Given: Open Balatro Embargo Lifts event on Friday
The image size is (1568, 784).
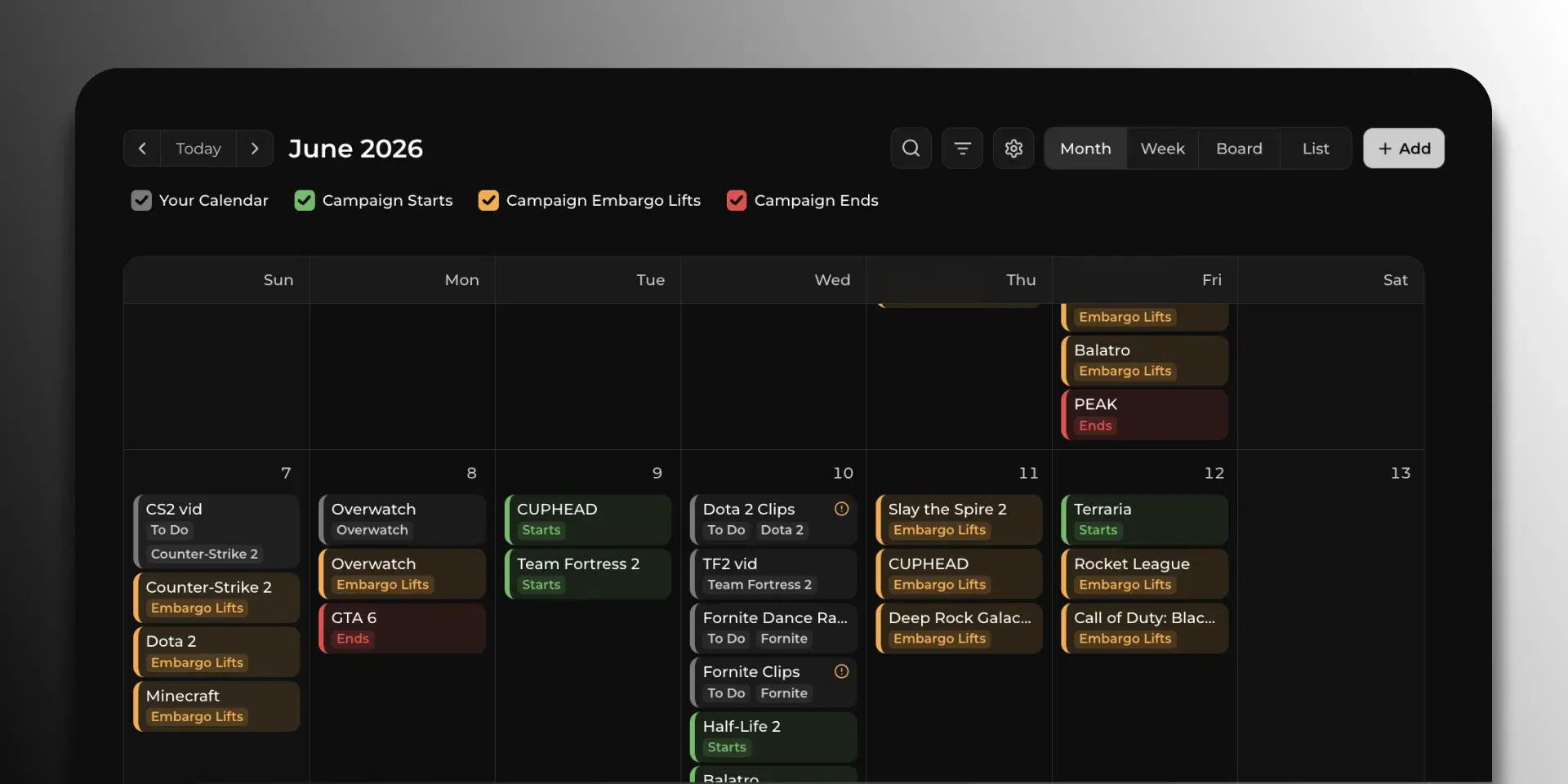Looking at the screenshot, I should [x=1145, y=360].
